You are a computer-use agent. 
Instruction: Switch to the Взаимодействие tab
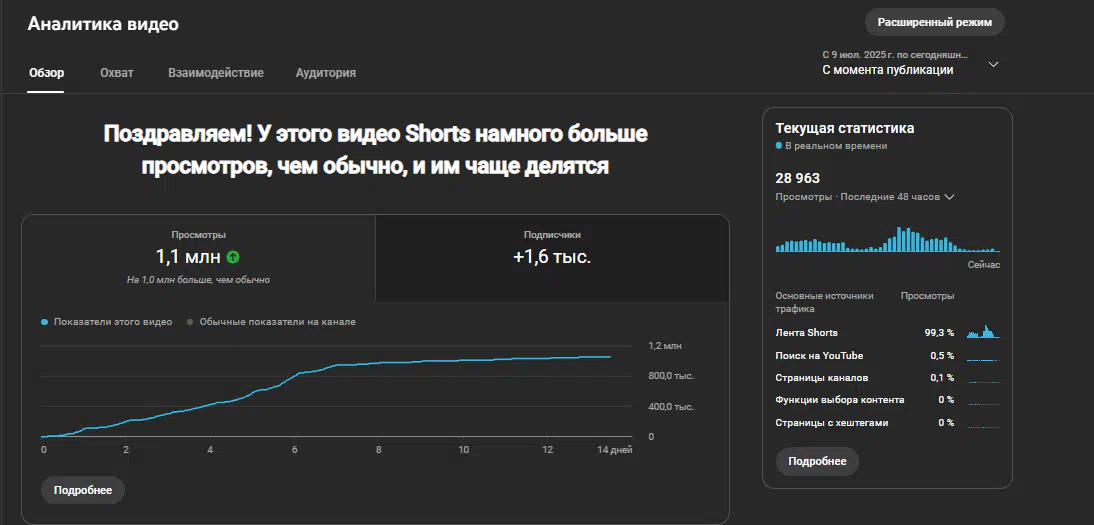pos(216,73)
